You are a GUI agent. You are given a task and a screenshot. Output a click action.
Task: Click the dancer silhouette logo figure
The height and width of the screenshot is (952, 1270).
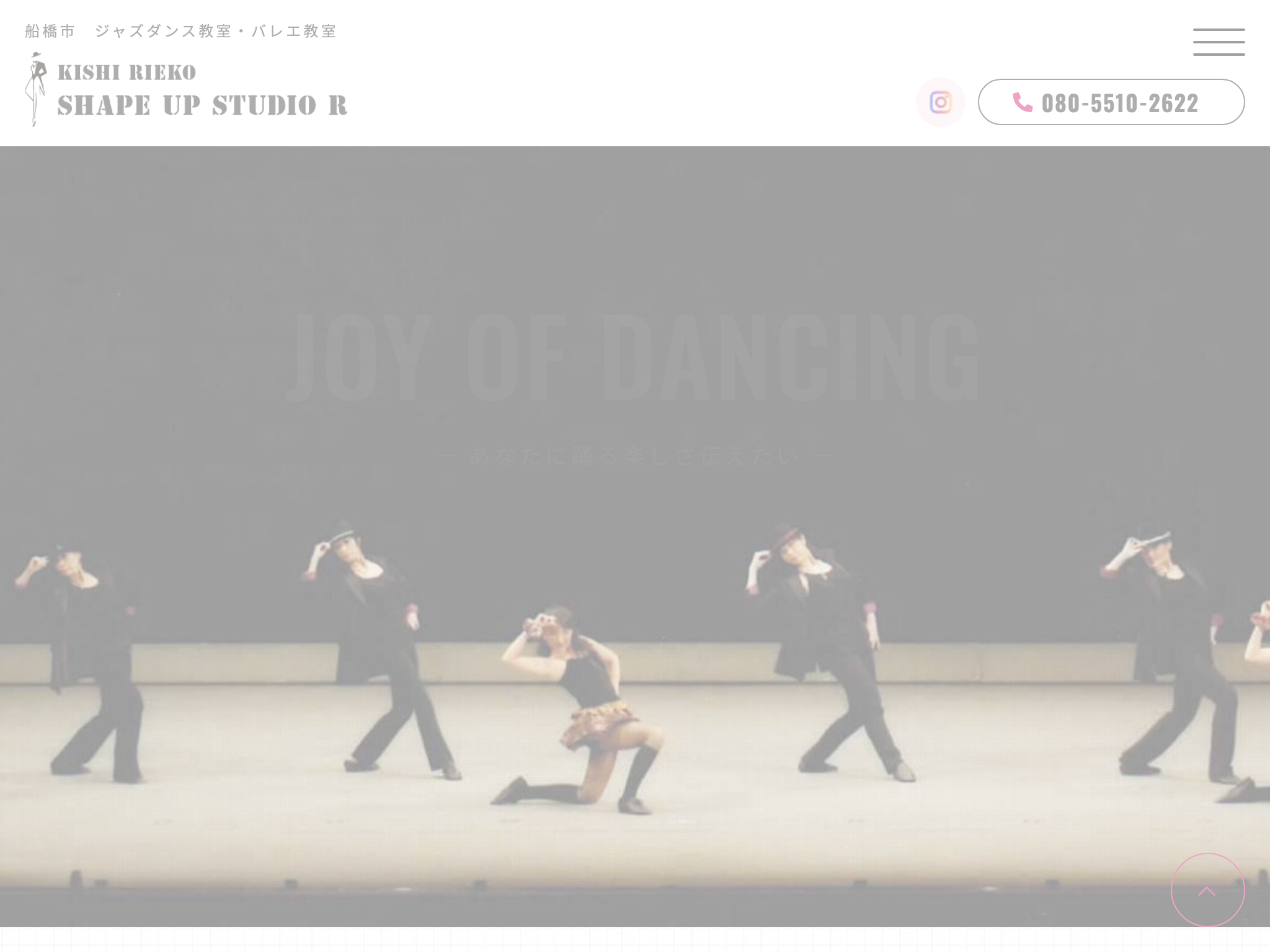(x=36, y=89)
